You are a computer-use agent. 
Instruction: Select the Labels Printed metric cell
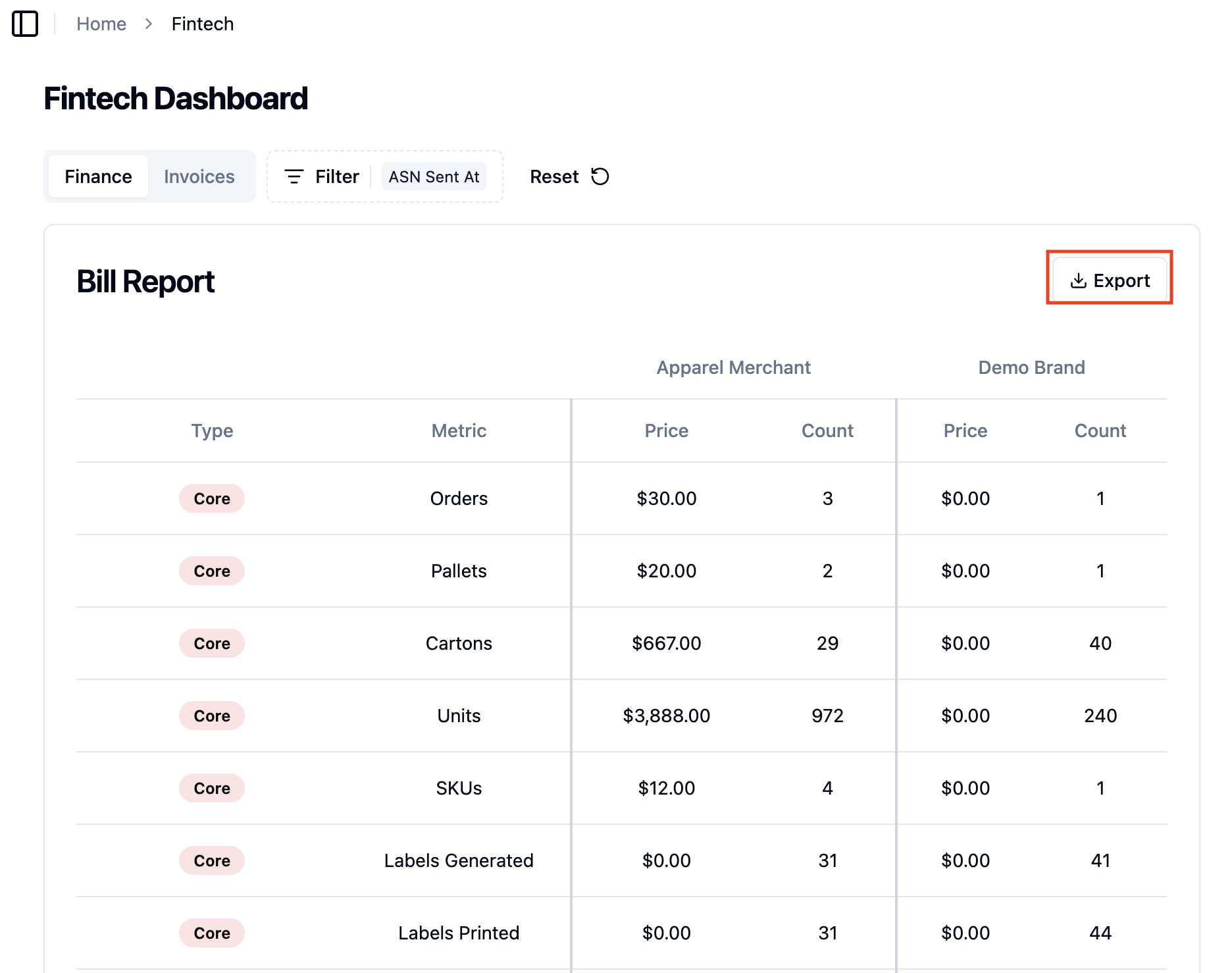pos(459,933)
